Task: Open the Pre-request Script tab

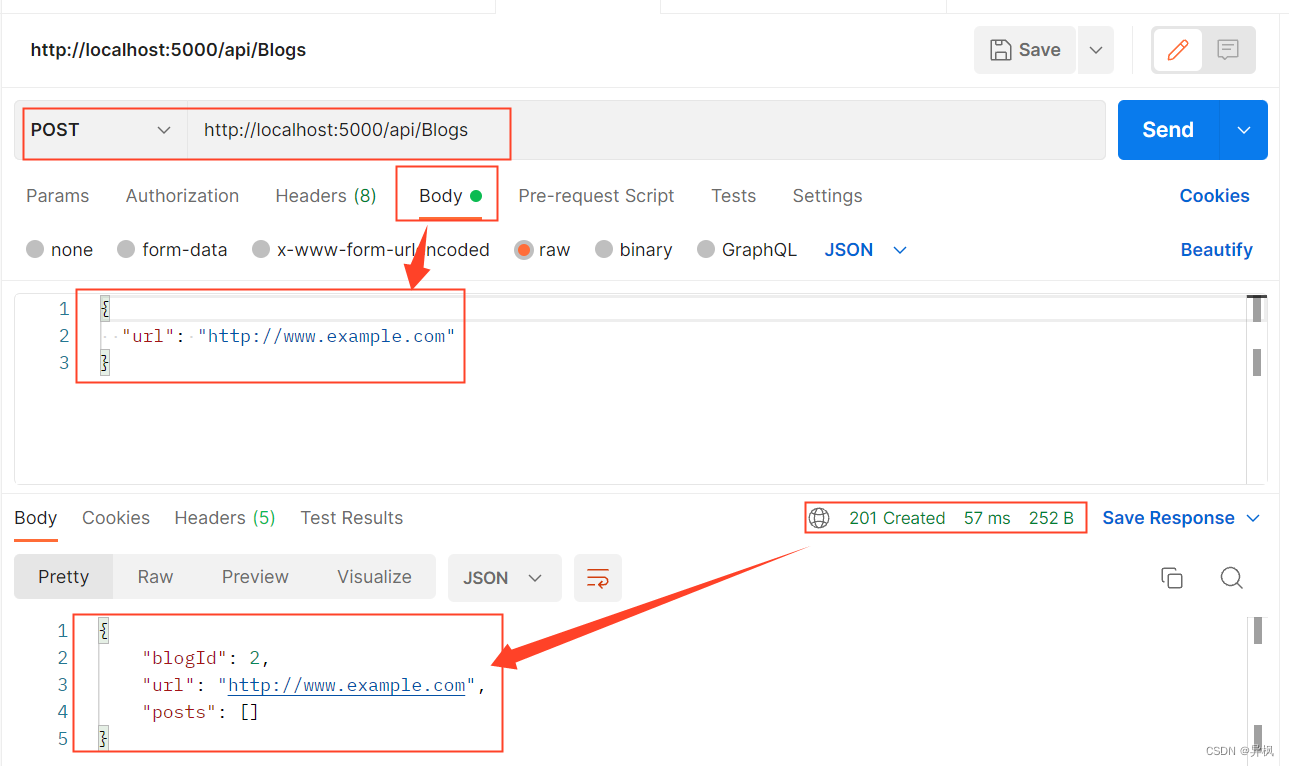Action: tap(596, 196)
